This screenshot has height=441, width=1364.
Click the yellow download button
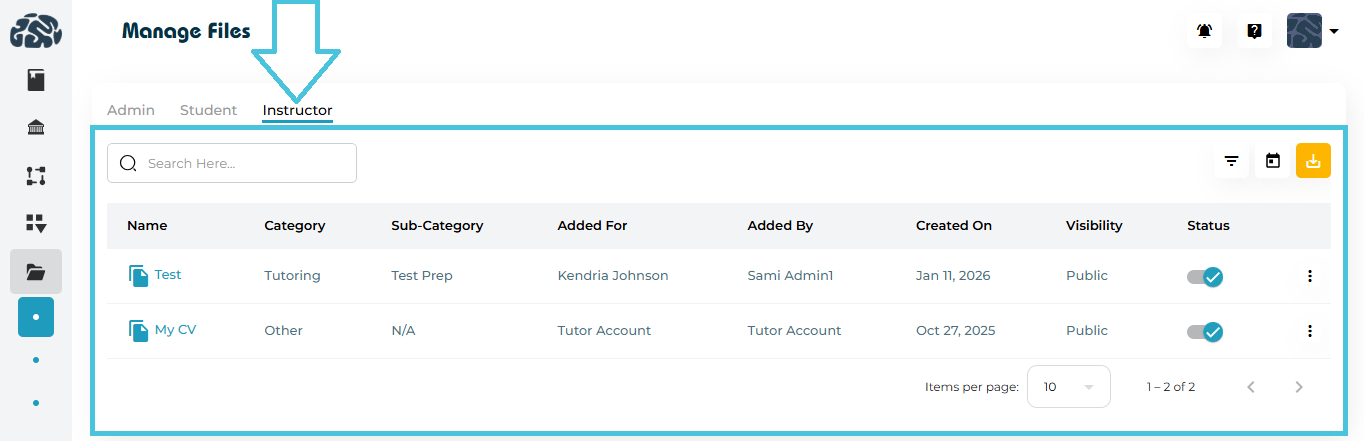click(1313, 161)
